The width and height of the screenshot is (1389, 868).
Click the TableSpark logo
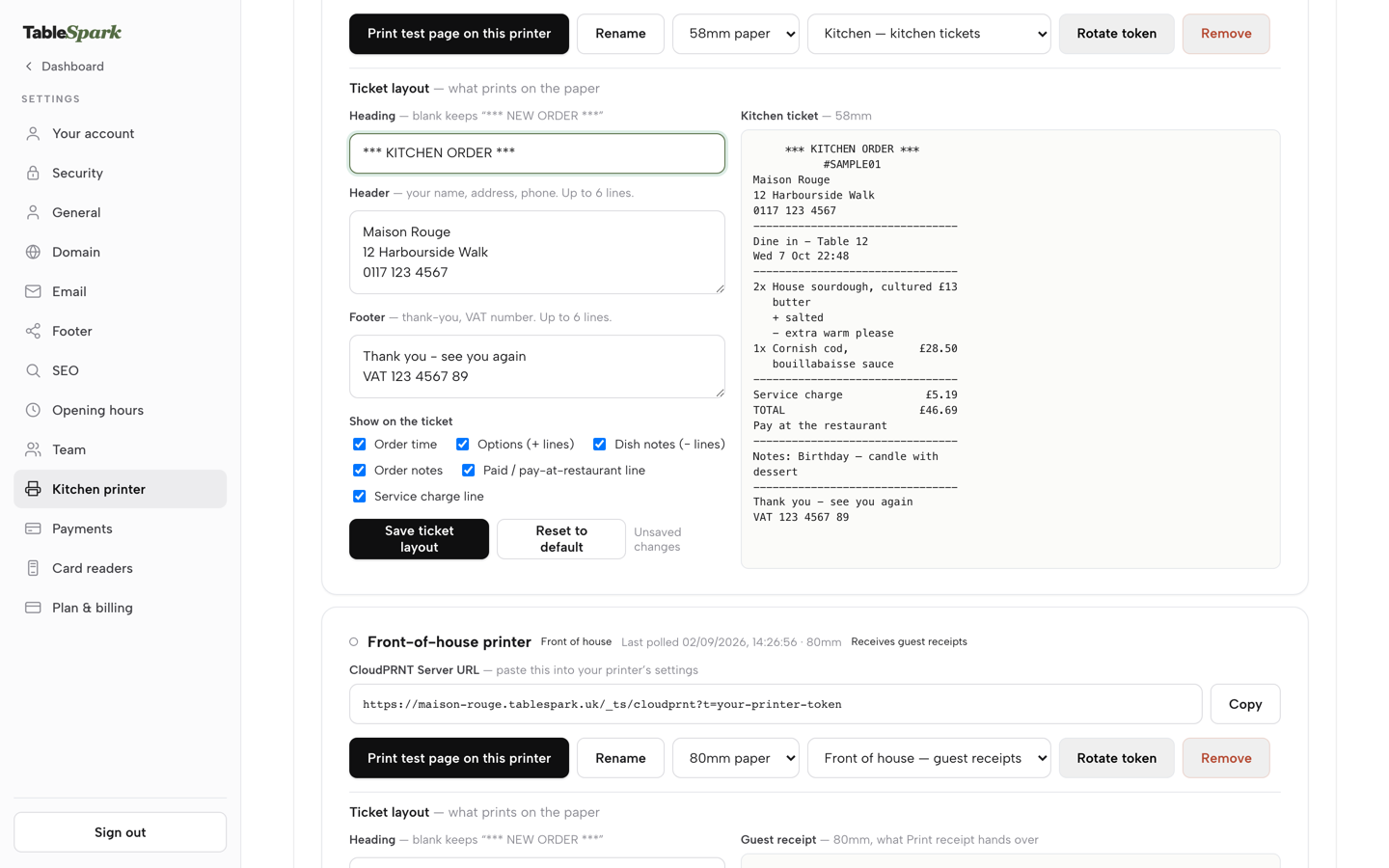72,33
